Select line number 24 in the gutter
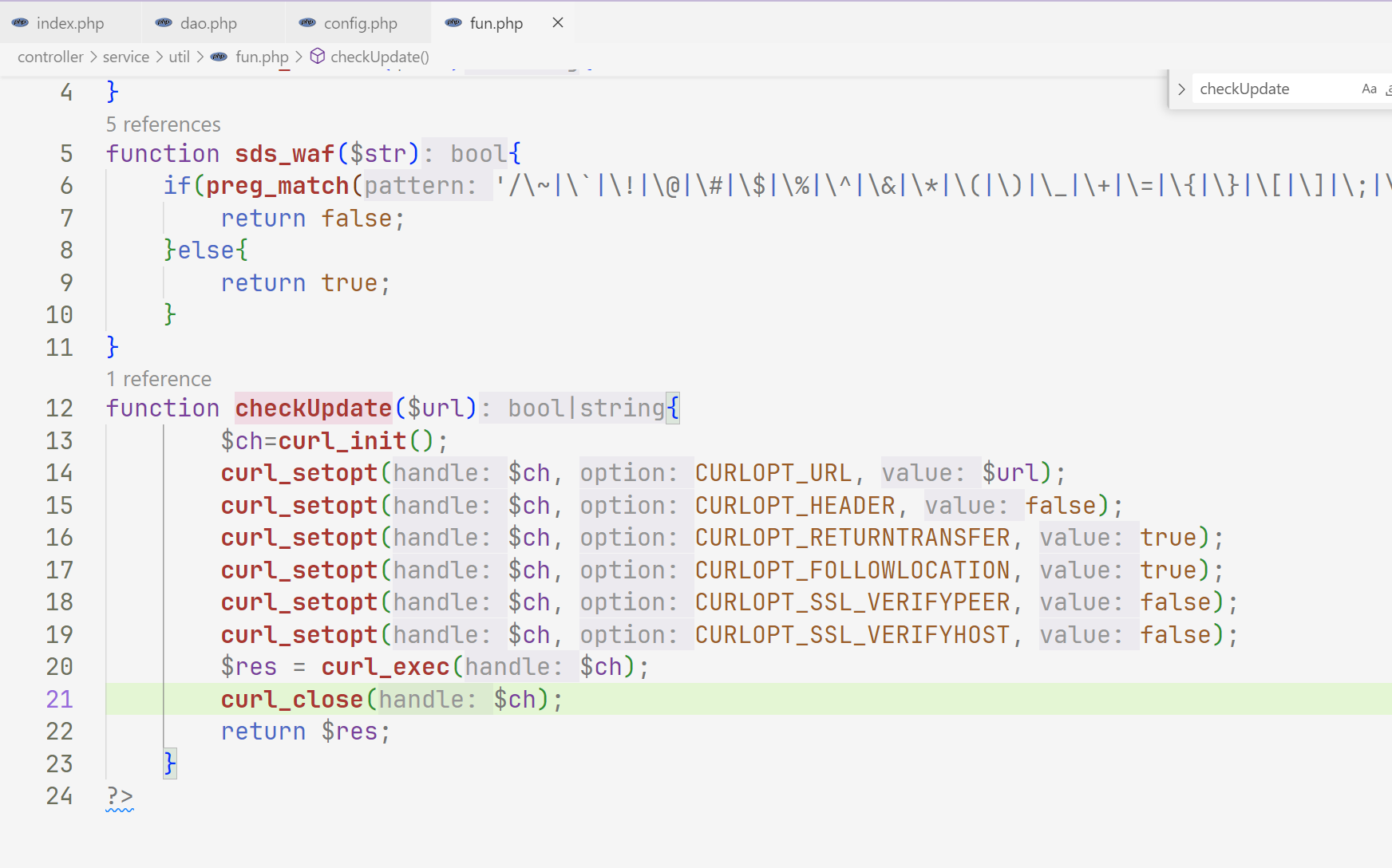Image resolution: width=1392 pixels, height=868 pixels. coord(59,796)
